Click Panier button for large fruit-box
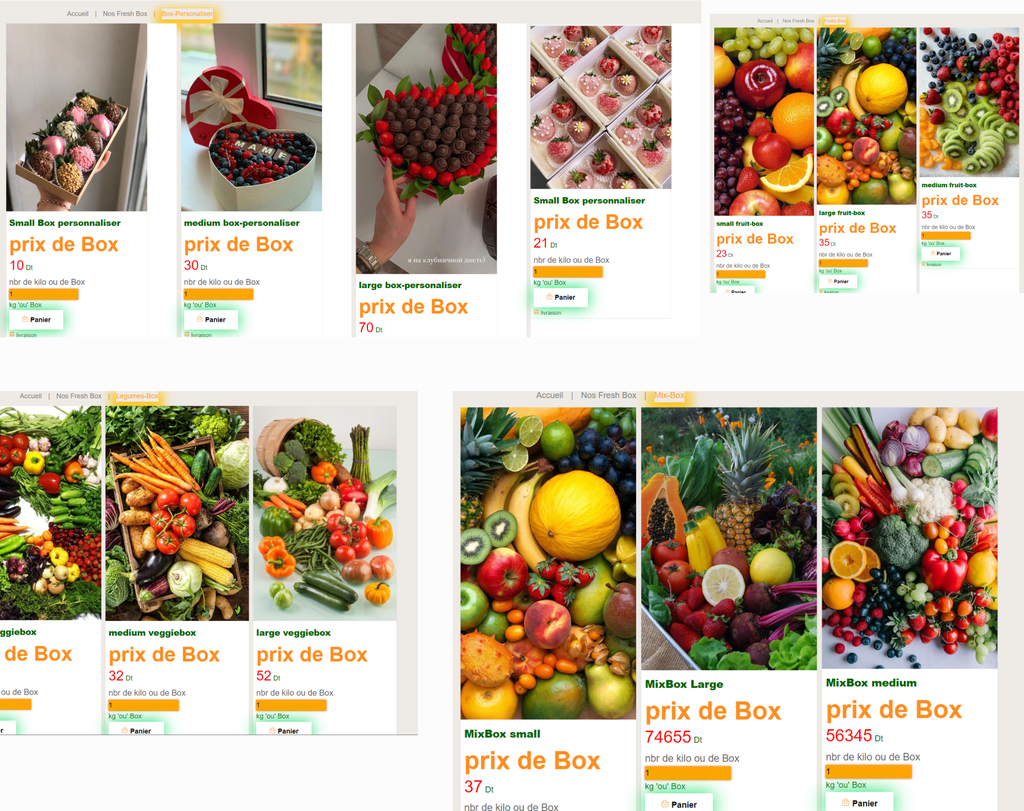1024x811 pixels. (838, 281)
